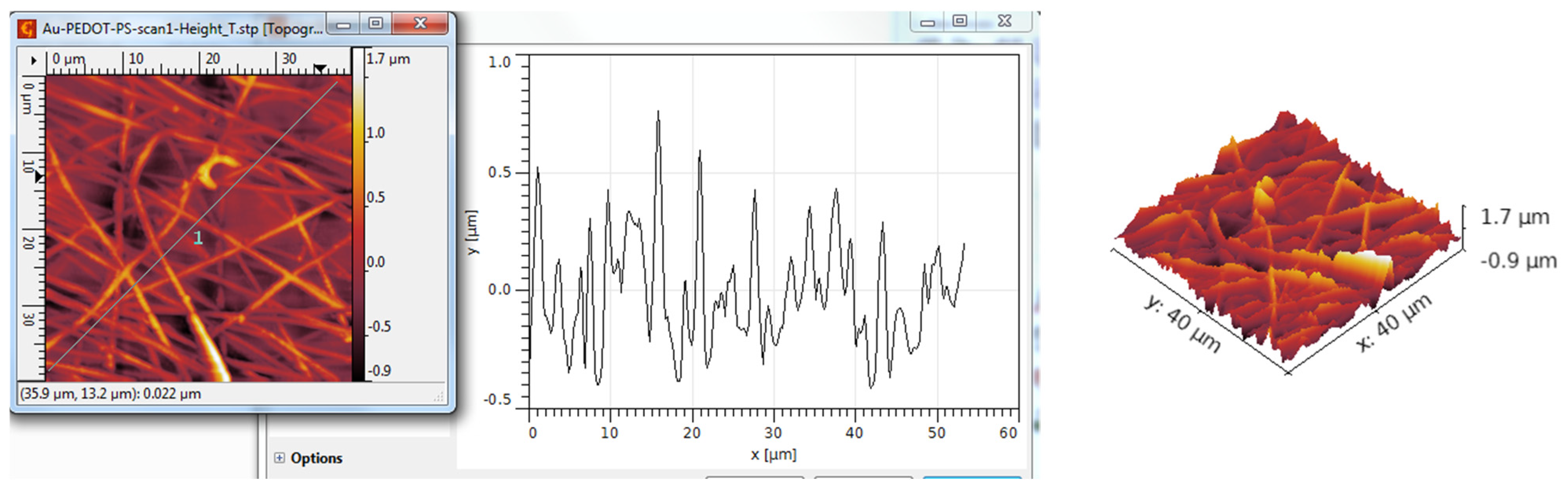Maximize the profile graph dialog
This screenshot has width=1568, height=494.
959,21
